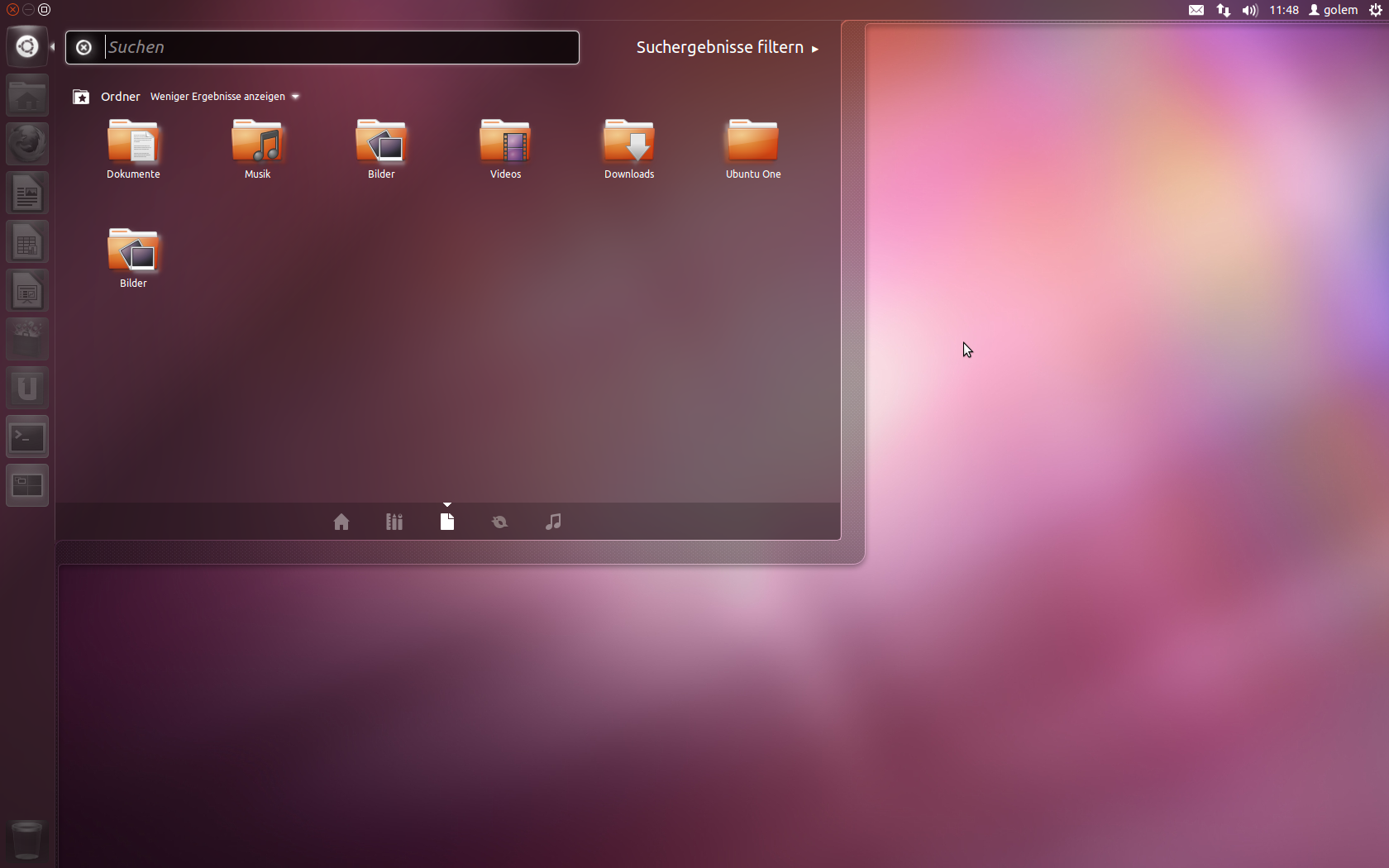Open the Terminal from the launcher
The height and width of the screenshot is (868, 1389).
[x=26, y=436]
